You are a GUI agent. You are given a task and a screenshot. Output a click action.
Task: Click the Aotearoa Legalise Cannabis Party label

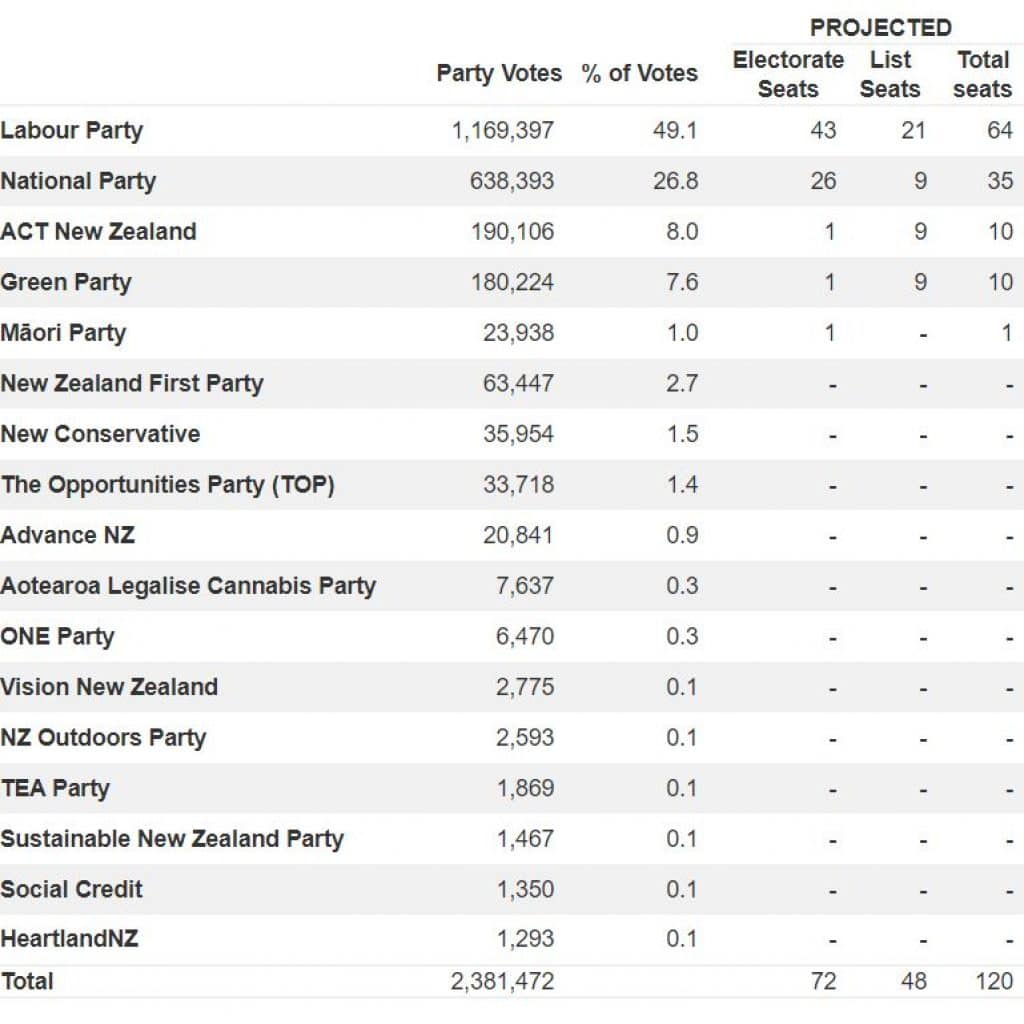(x=188, y=586)
